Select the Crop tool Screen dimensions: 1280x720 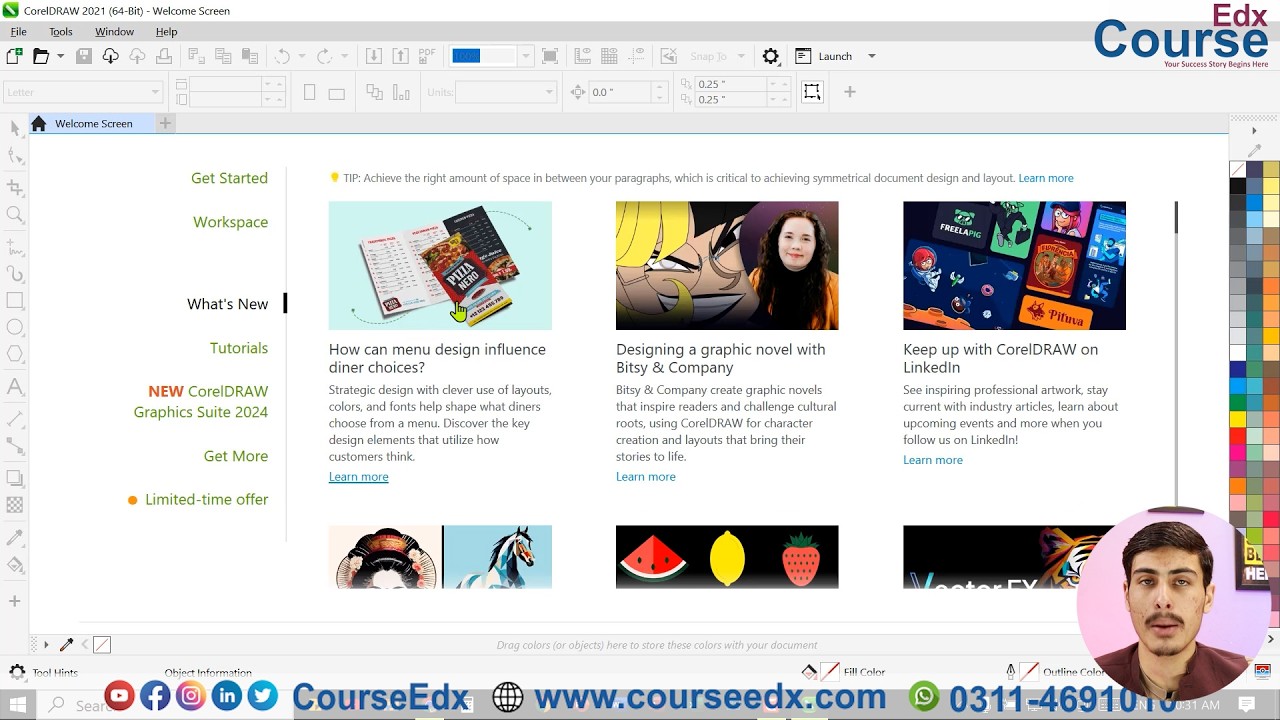[14, 187]
